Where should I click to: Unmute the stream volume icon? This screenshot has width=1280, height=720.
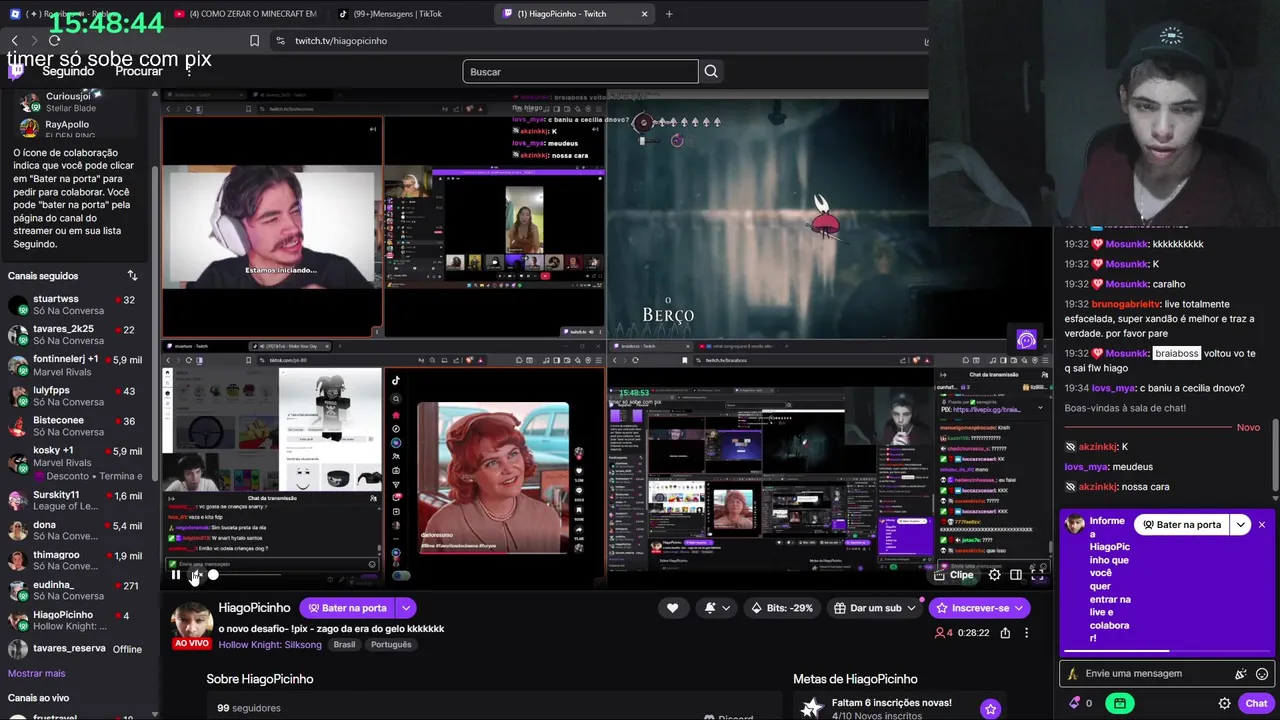point(195,575)
